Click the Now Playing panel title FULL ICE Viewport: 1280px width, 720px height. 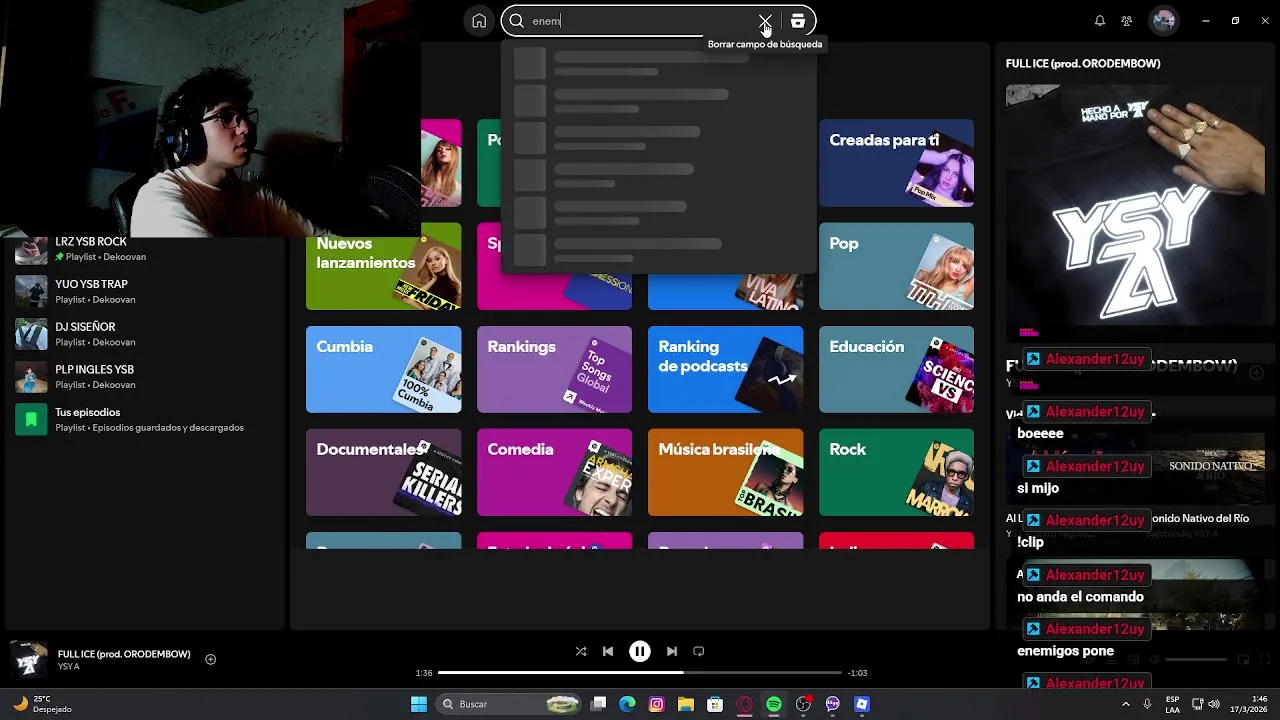pos(1083,63)
